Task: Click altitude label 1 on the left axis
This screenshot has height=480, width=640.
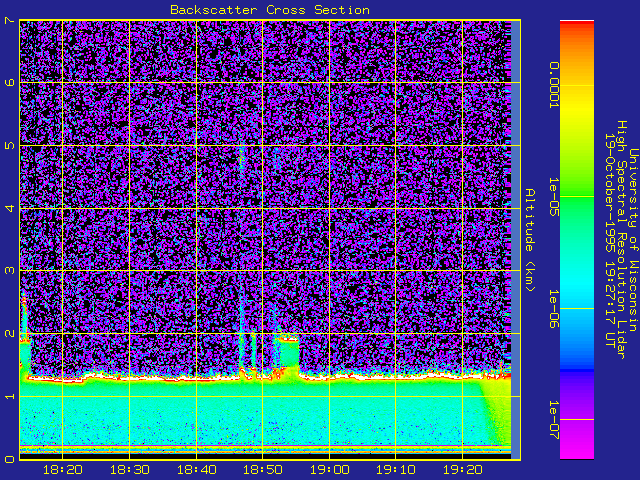Action: [10, 396]
